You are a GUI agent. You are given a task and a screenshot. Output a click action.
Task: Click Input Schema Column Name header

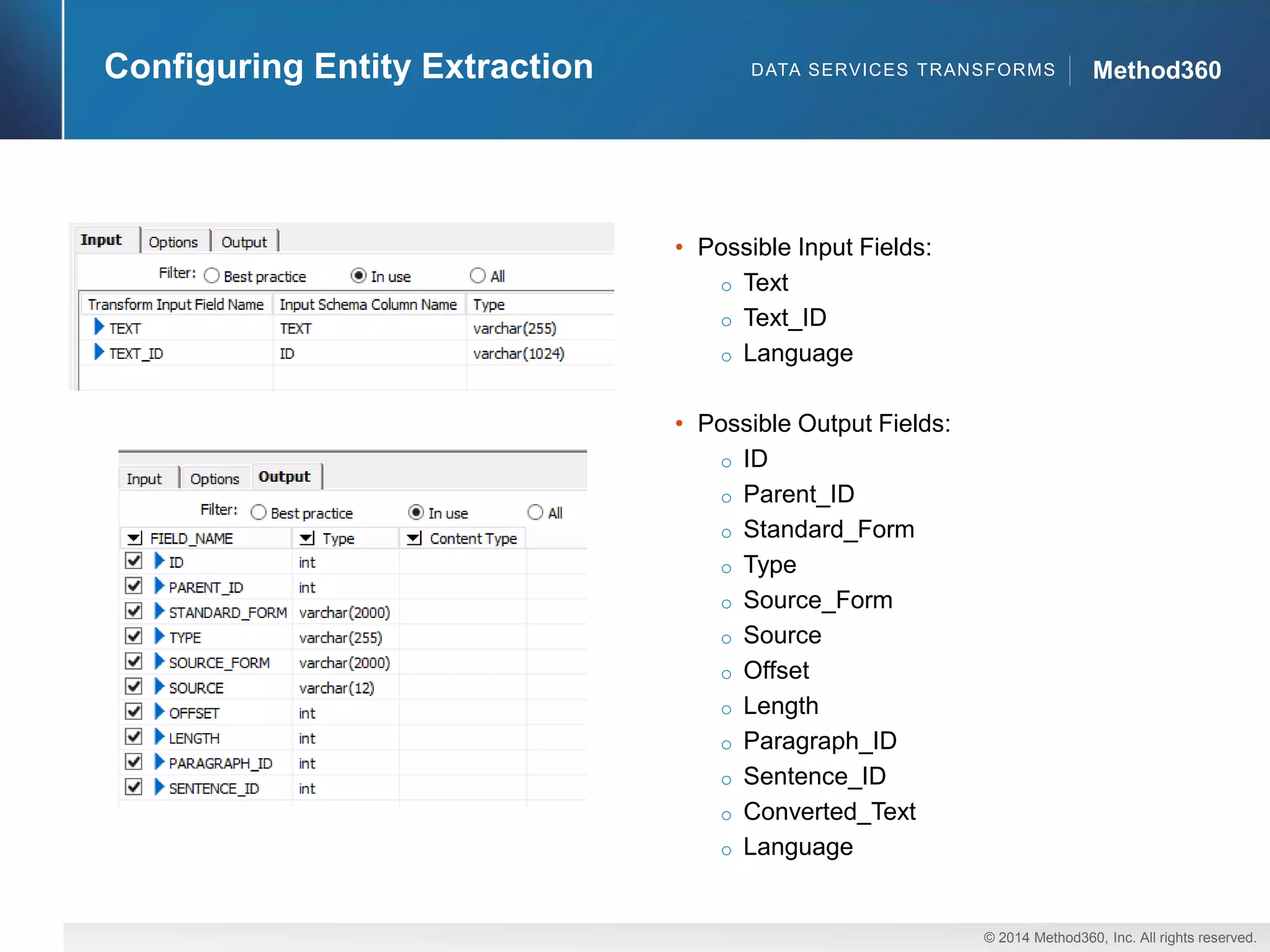(368, 304)
